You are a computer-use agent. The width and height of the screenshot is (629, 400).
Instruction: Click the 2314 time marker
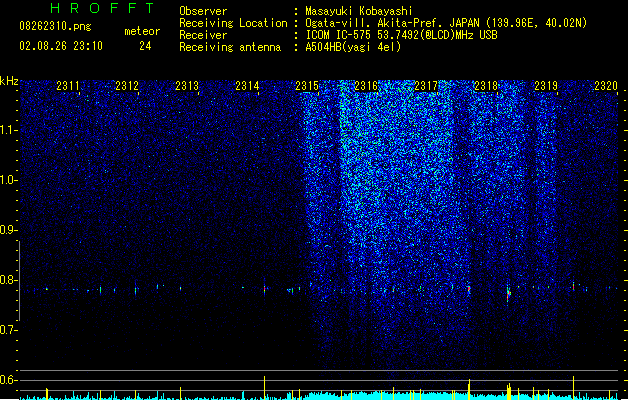(247, 85)
